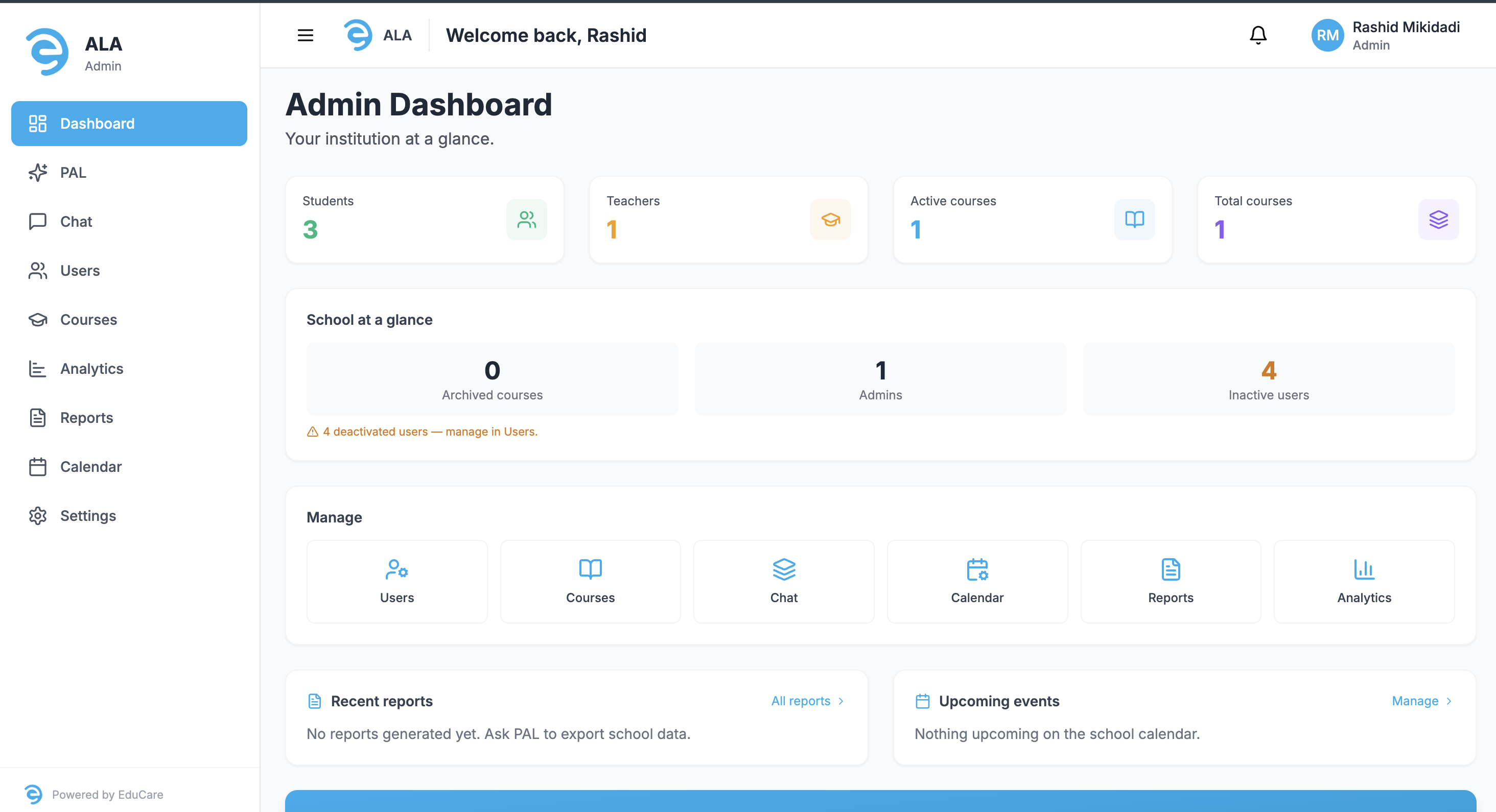This screenshot has width=1496, height=812.
Task: Click the Archived courses stat box
Action: pyautogui.click(x=492, y=379)
